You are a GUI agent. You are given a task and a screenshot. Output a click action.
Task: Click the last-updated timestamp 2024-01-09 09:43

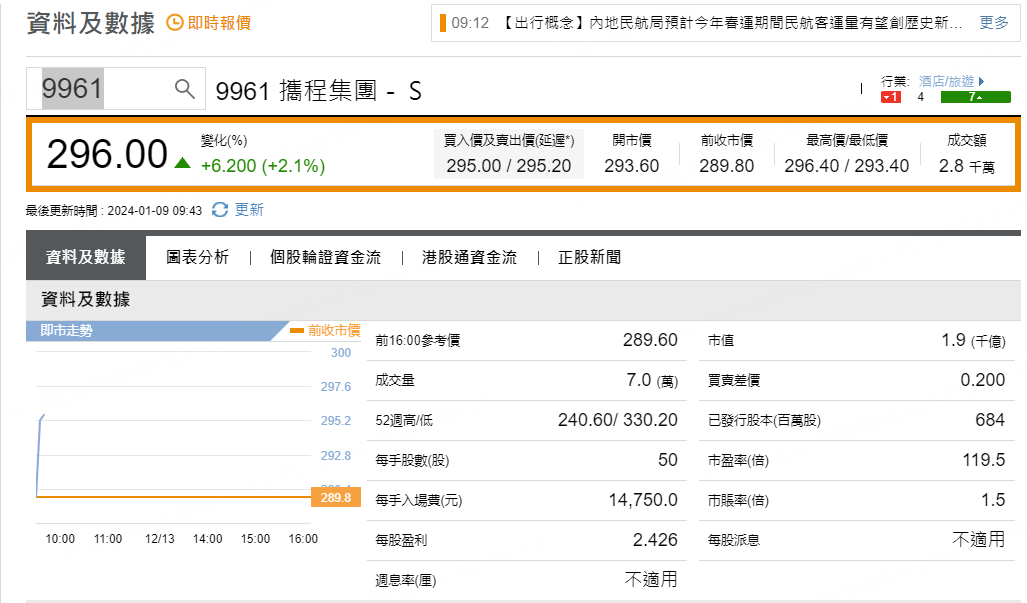[x=155, y=211]
